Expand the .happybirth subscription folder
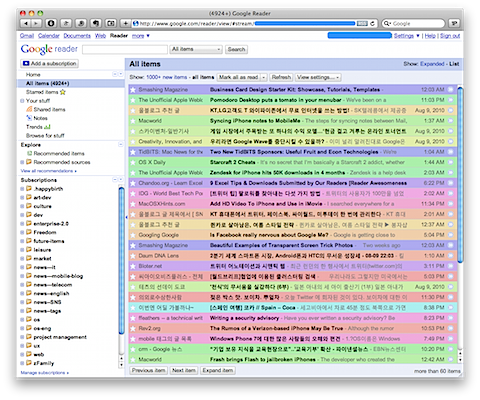 (x=22, y=189)
